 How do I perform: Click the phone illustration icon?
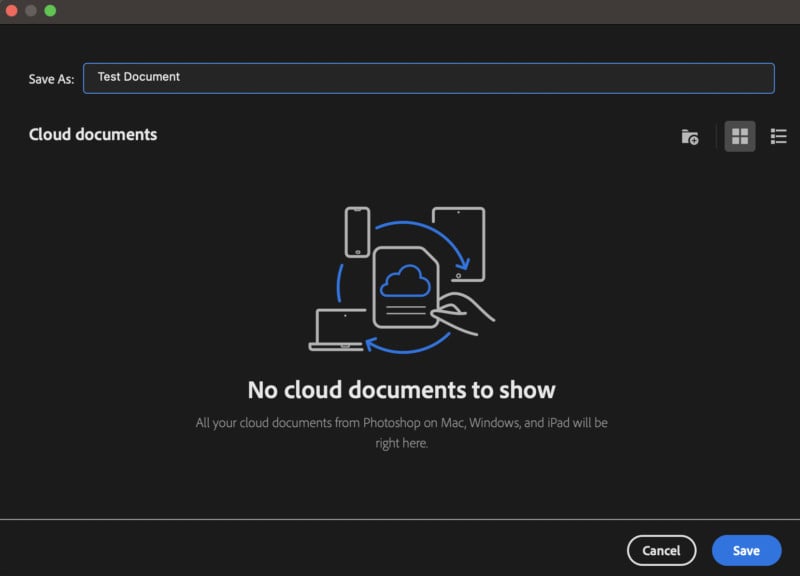point(357,232)
